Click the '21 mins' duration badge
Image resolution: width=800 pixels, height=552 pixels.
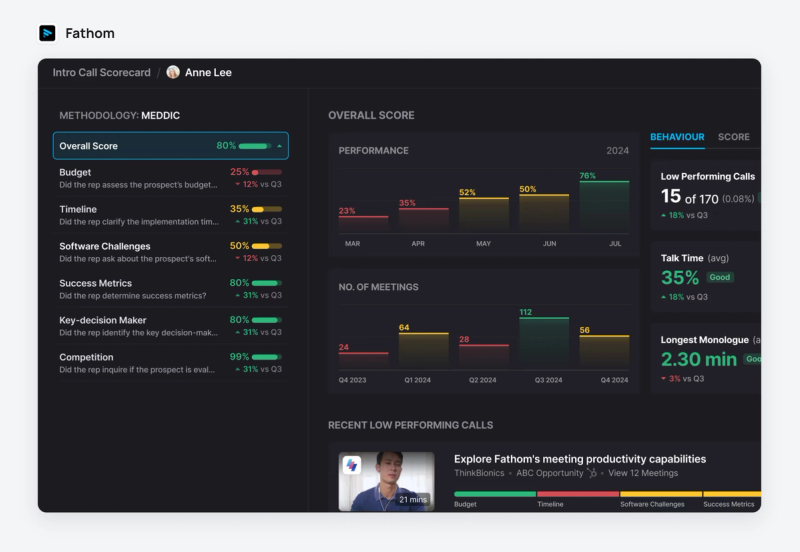coord(413,499)
